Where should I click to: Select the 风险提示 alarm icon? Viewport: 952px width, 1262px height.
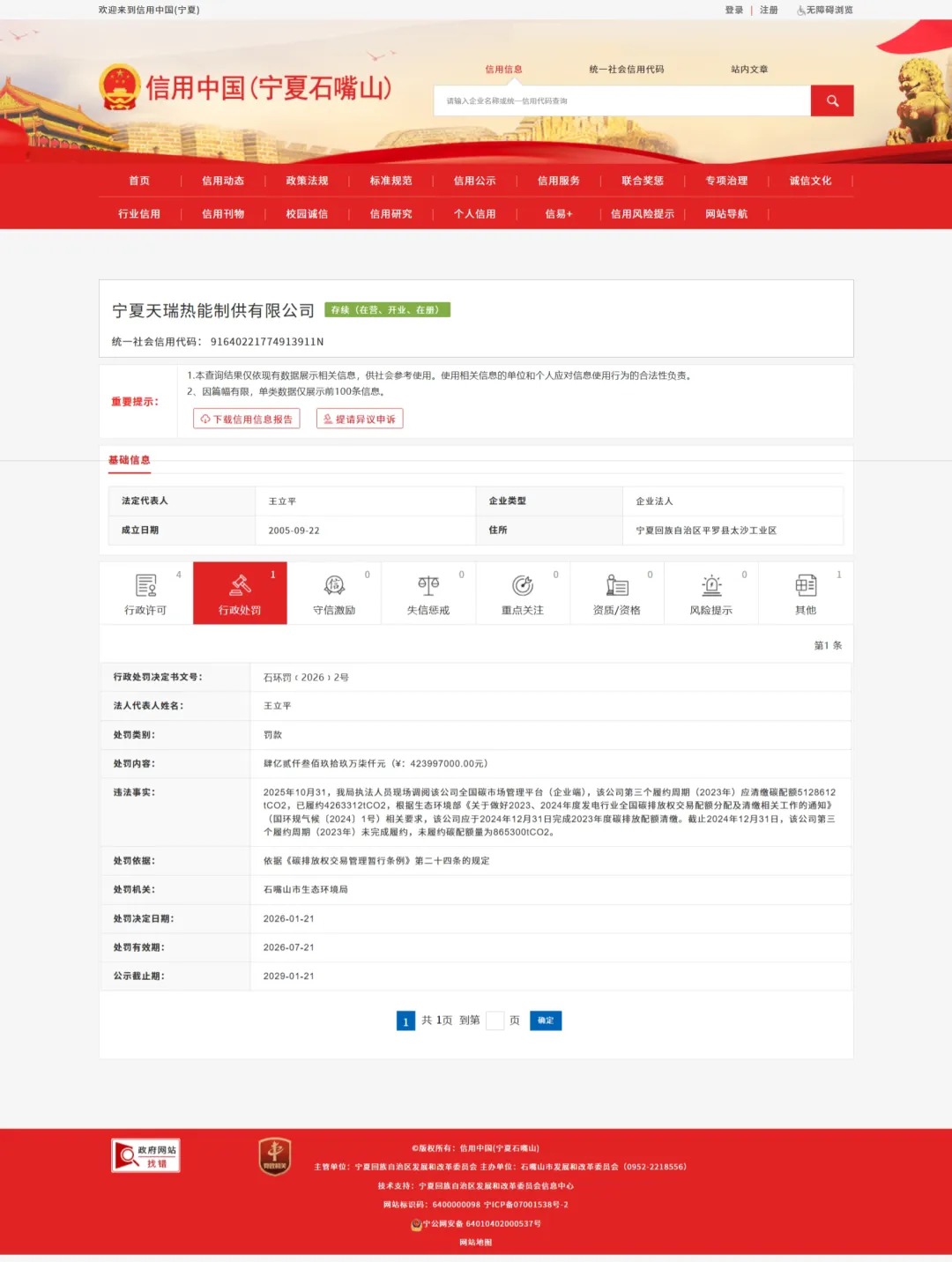[711, 585]
